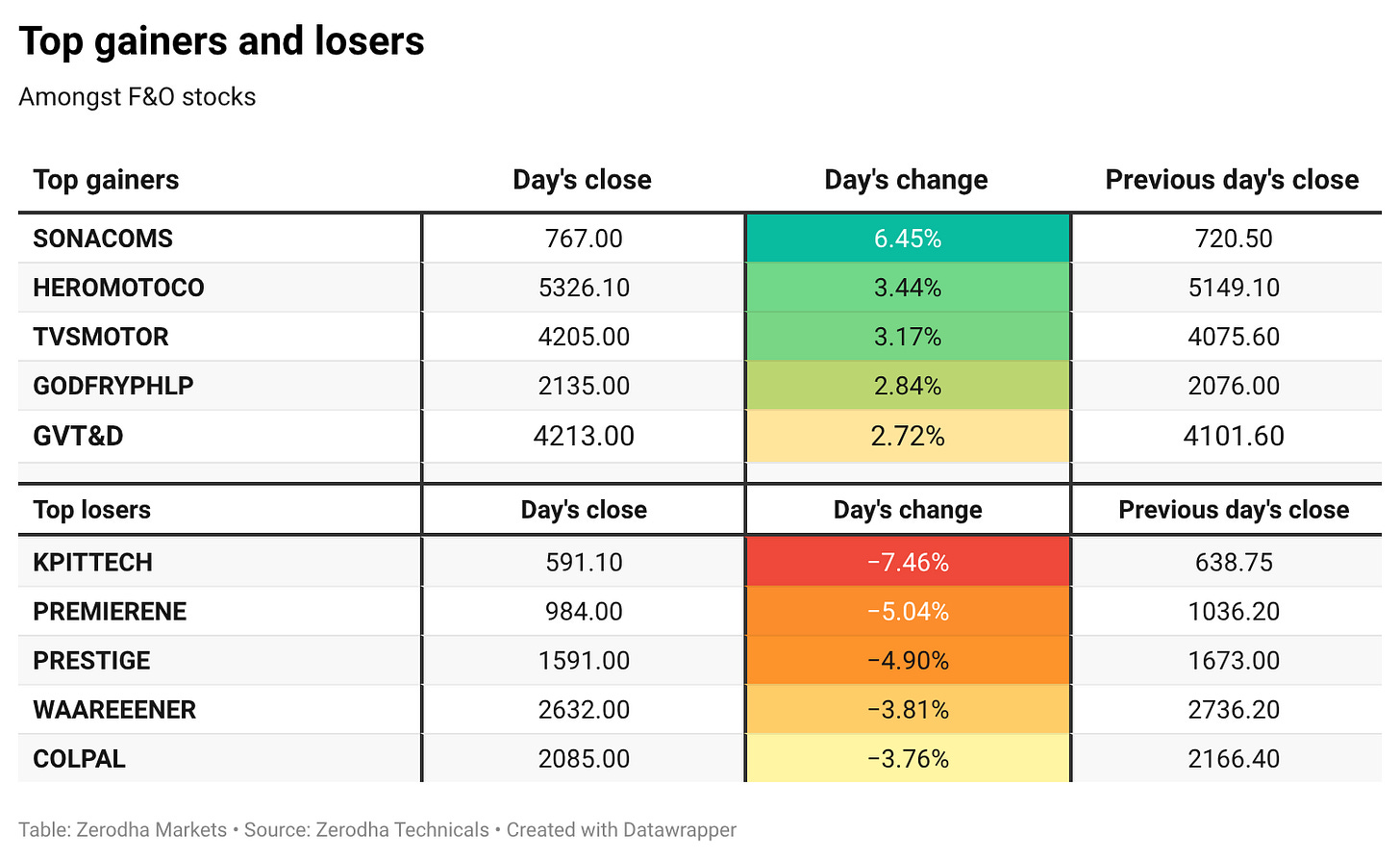Select KPITTECH previous close 638.75
Image resolution: width=1400 pixels, height=860 pixels.
1234,562
